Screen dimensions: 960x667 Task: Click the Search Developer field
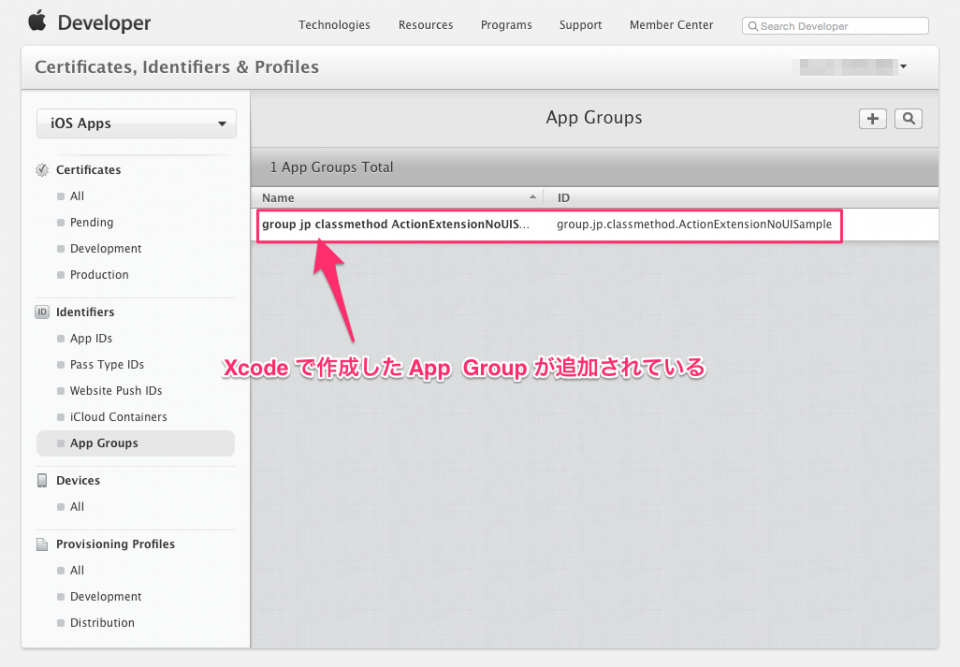coord(835,26)
